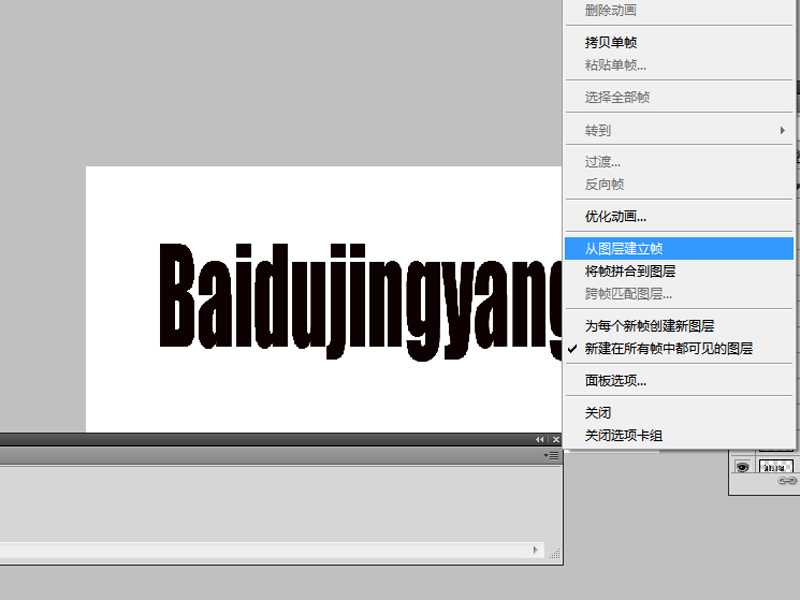Collapse the Animation panel with the double-chevron icon
The height and width of the screenshot is (600, 800).
tap(540, 438)
